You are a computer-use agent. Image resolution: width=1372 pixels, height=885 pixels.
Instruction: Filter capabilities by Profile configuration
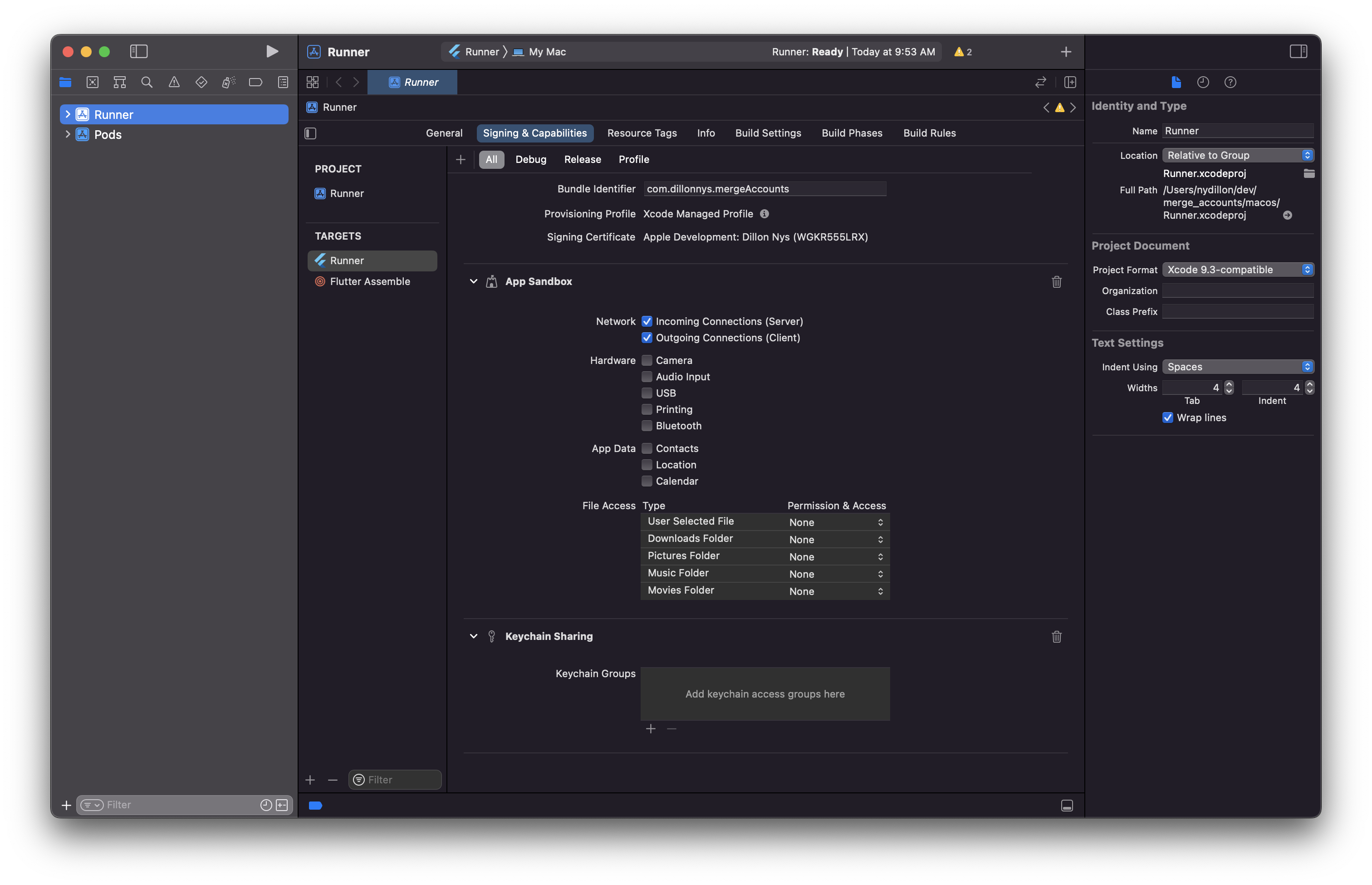634,160
